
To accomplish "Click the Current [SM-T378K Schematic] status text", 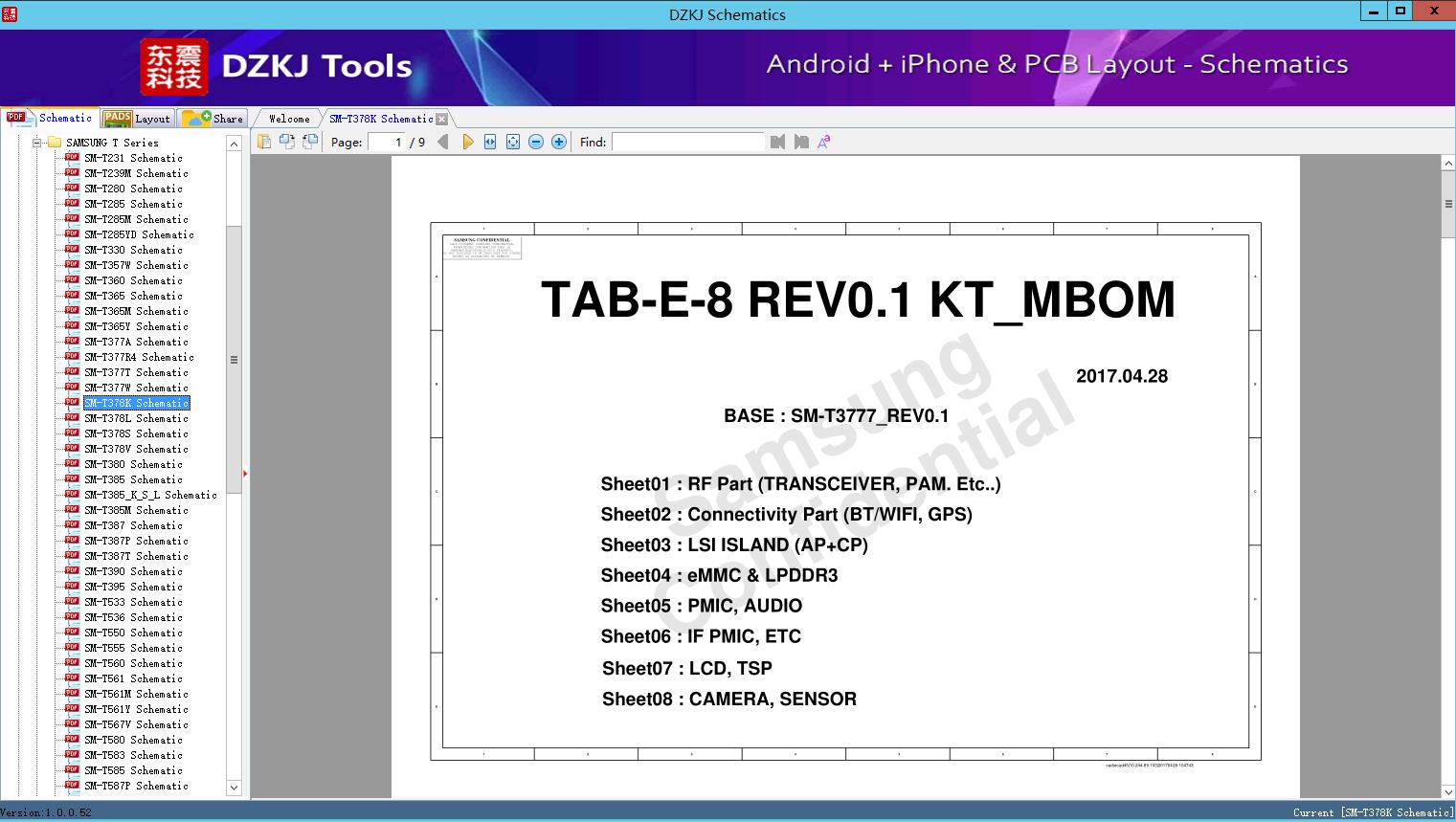I will pos(1373,812).
